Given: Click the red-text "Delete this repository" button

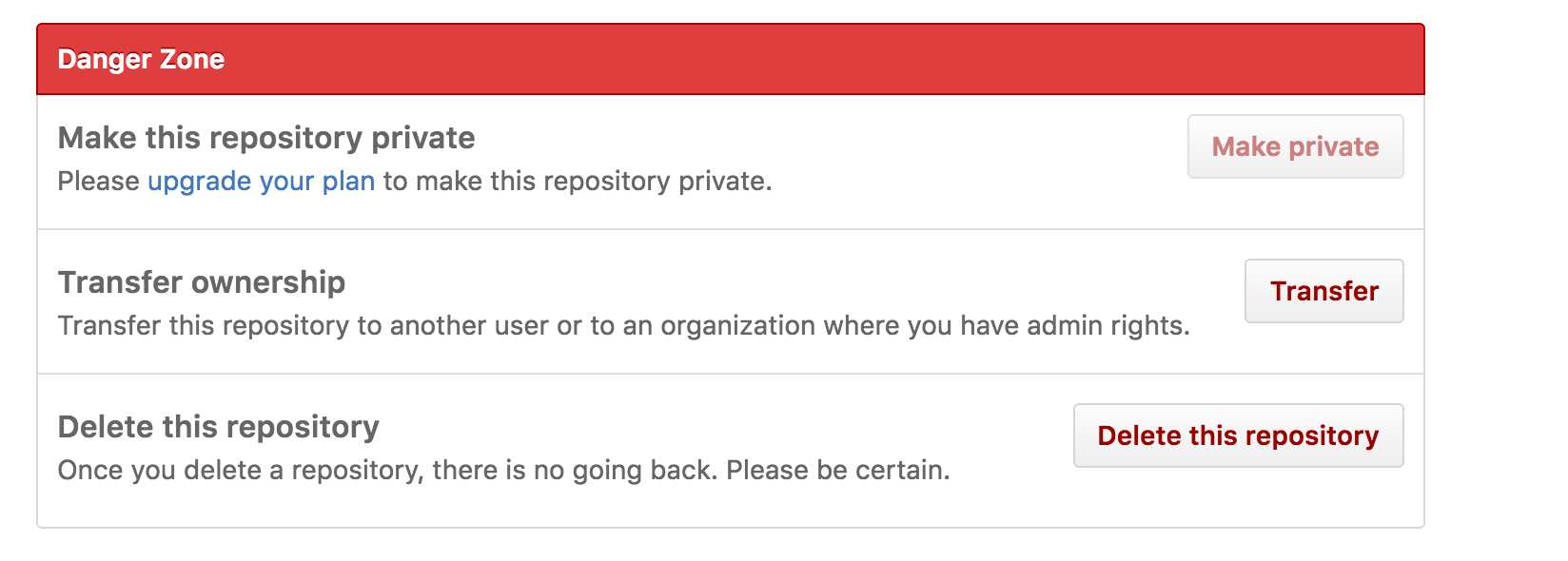Looking at the screenshot, I should point(1238,435).
